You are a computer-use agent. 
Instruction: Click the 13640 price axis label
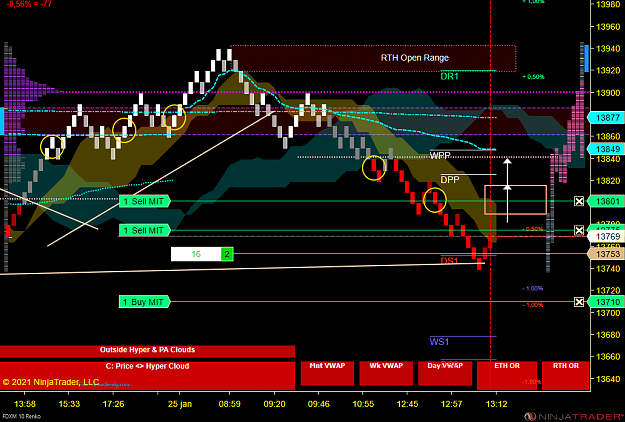(x=608, y=379)
